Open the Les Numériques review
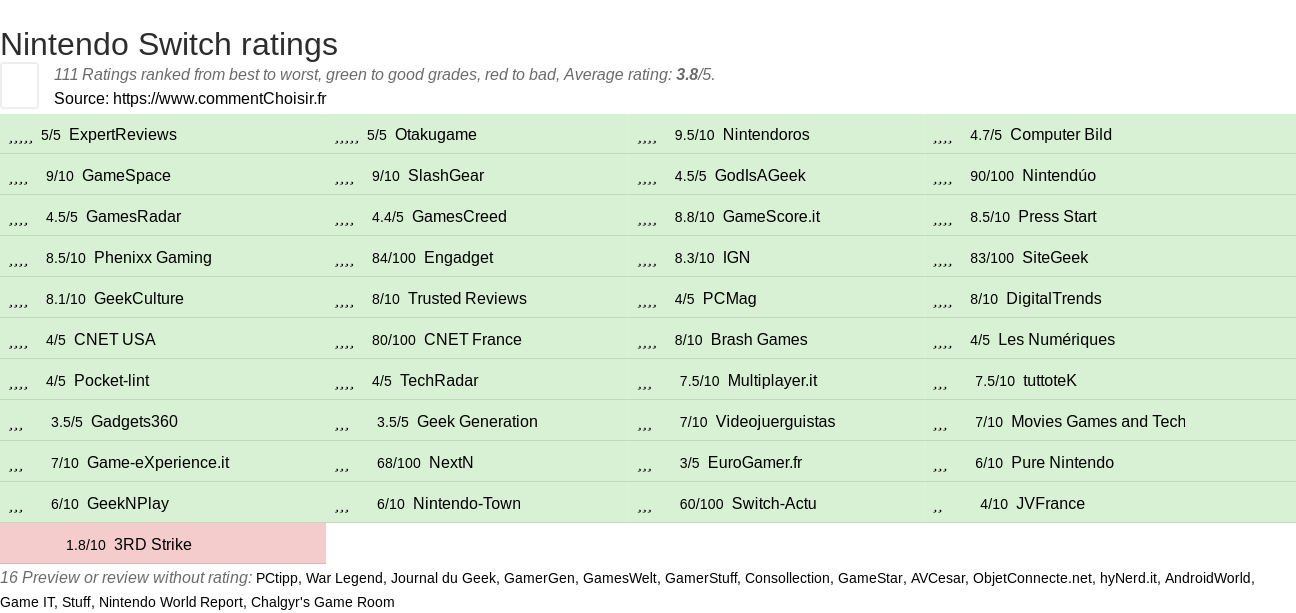The image size is (1296, 613). (1056, 340)
